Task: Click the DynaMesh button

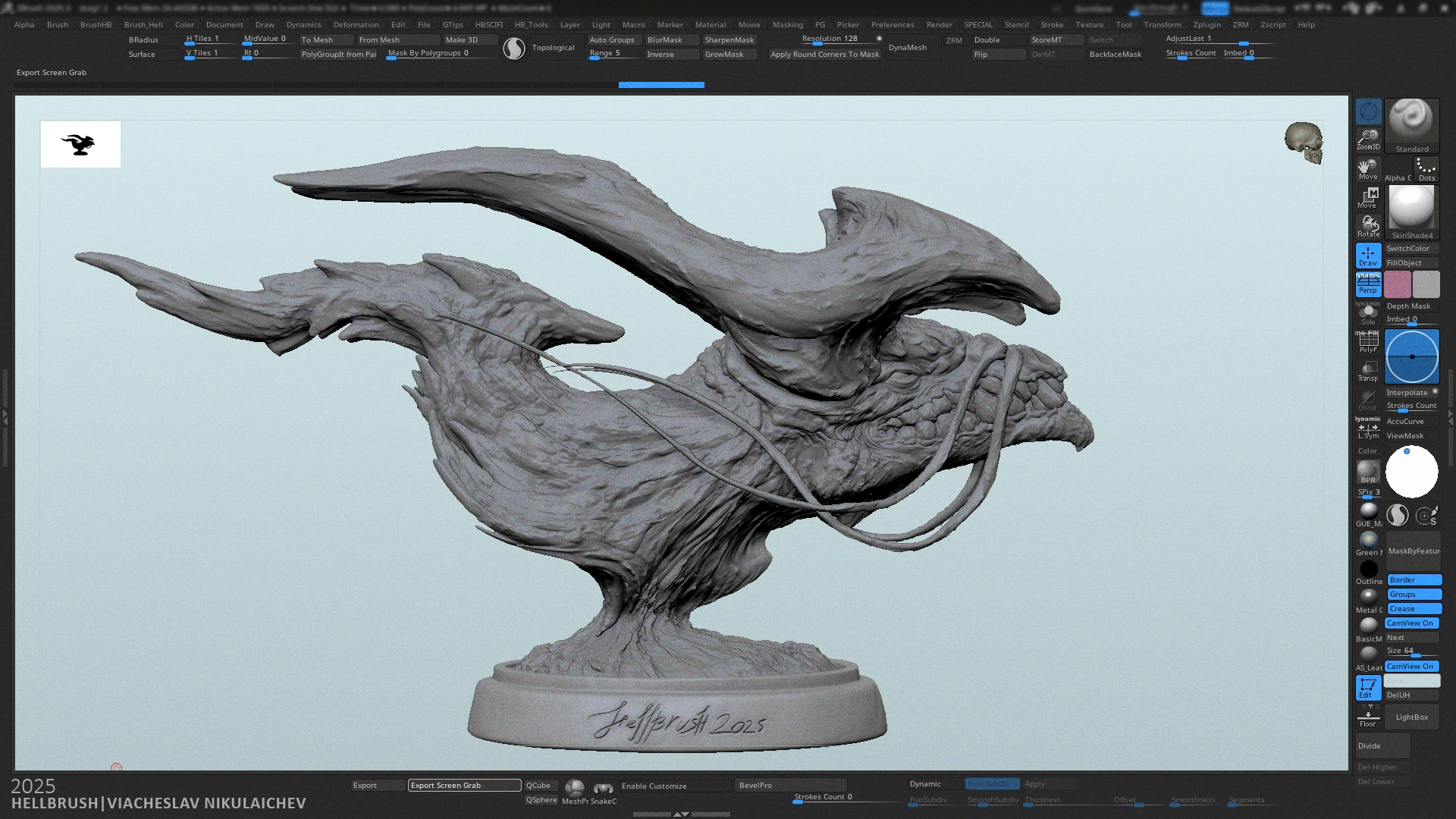Action: tap(907, 47)
